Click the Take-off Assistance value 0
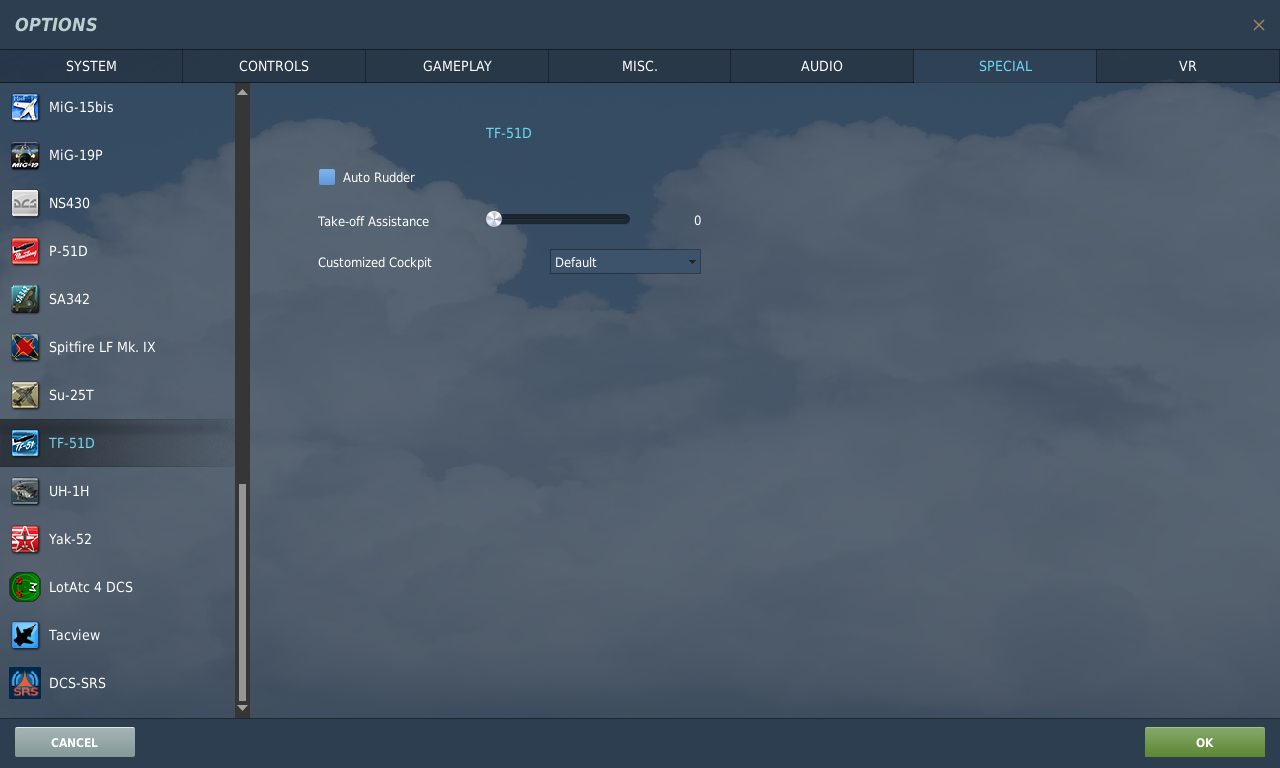The width and height of the screenshot is (1280, 768). (698, 221)
